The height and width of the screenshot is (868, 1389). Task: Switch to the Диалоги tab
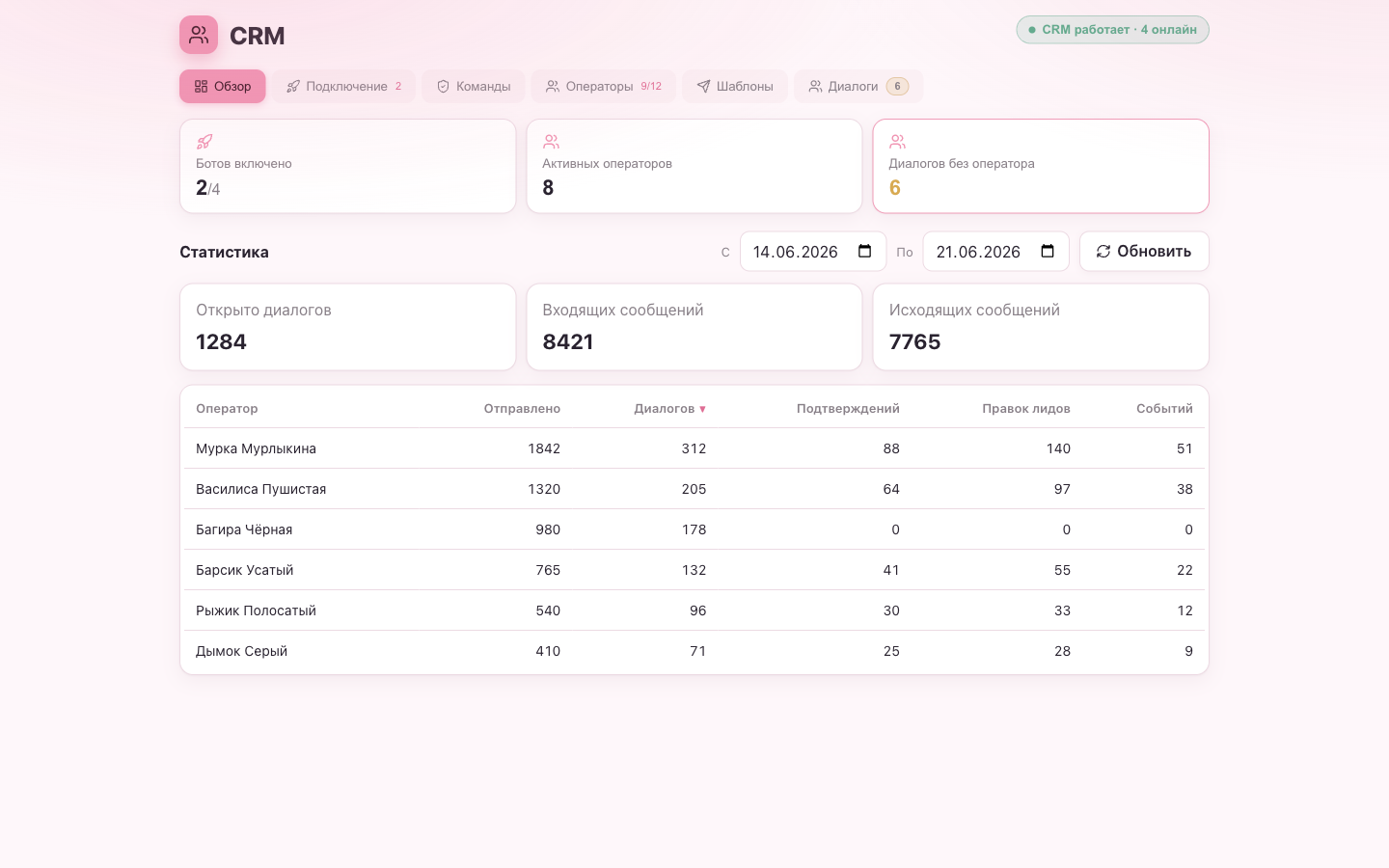pyautogui.click(x=858, y=86)
